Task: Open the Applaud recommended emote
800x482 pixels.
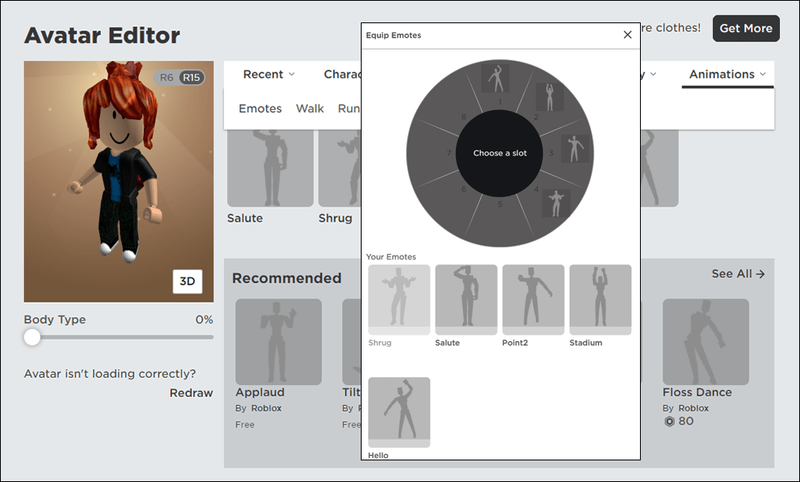Action: coord(279,342)
